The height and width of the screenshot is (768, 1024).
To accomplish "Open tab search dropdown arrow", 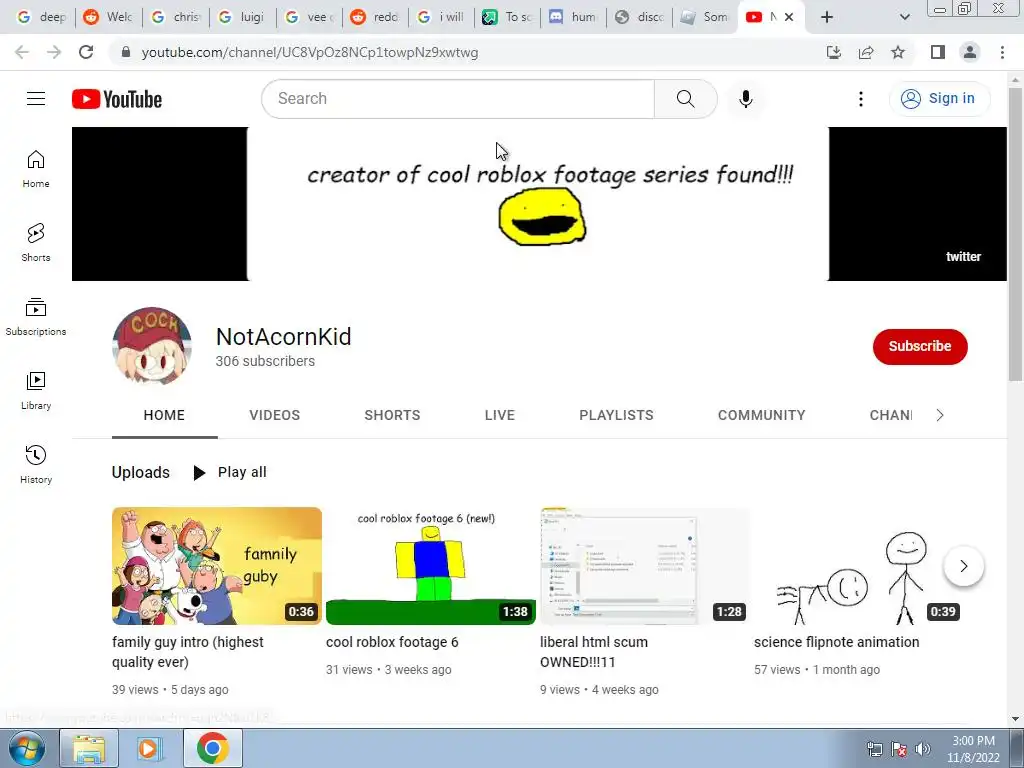I will pos(904,17).
